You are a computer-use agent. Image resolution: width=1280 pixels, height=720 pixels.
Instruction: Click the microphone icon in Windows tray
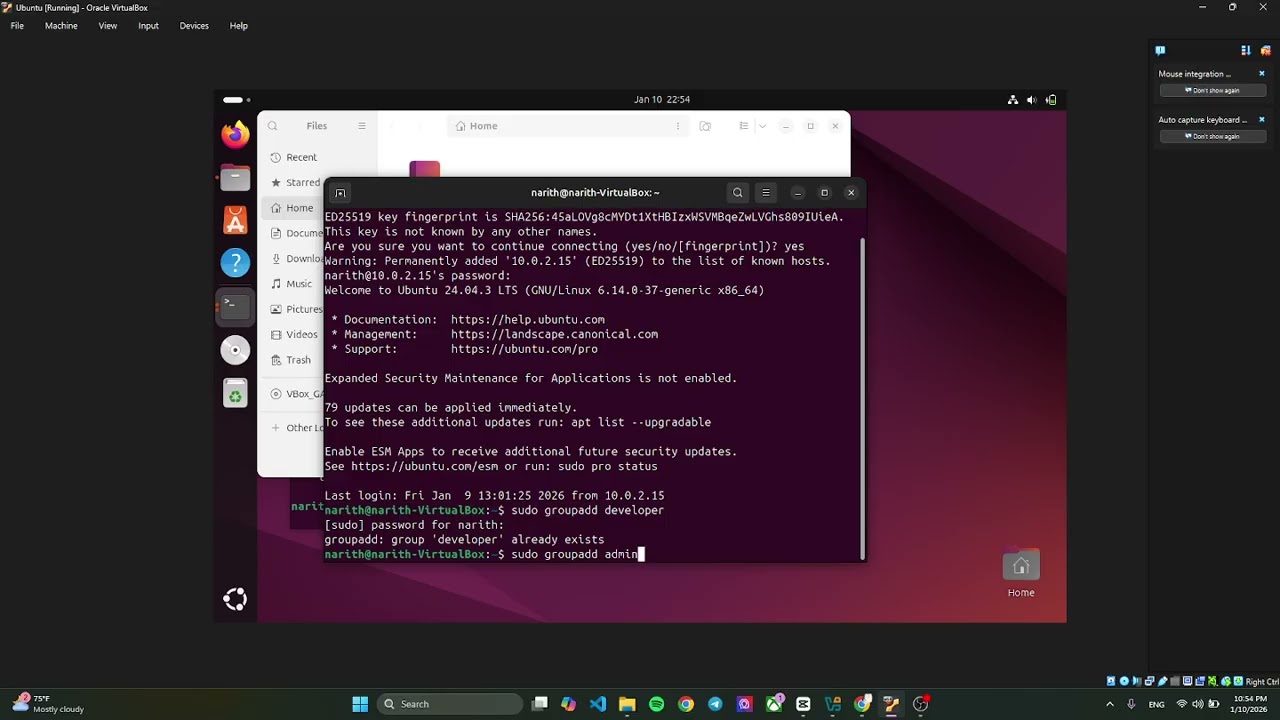(x=1131, y=704)
